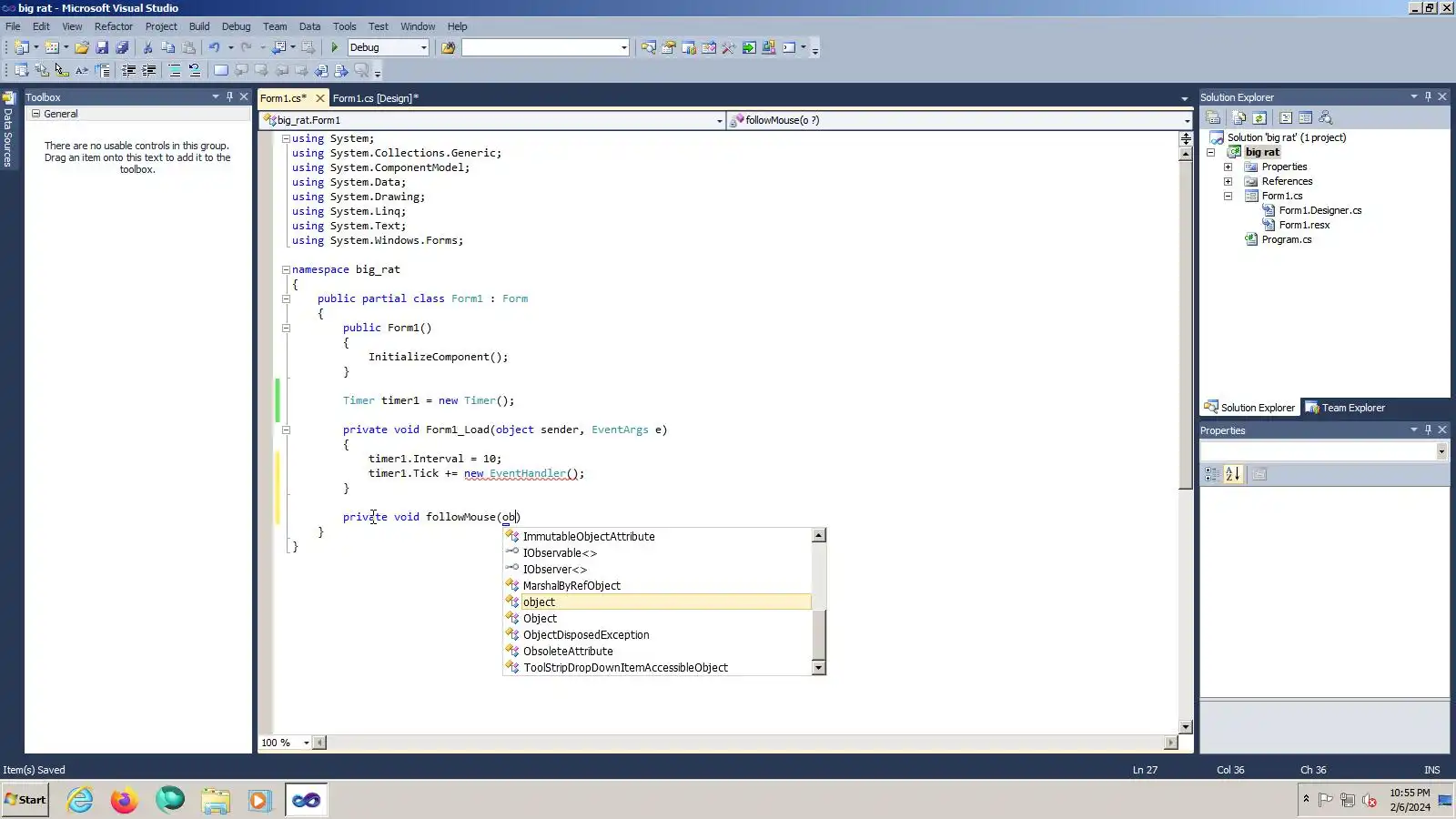Click the Start button
Image resolution: width=1456 pixels, height=819 pixels.
click(x=25, y=800)
